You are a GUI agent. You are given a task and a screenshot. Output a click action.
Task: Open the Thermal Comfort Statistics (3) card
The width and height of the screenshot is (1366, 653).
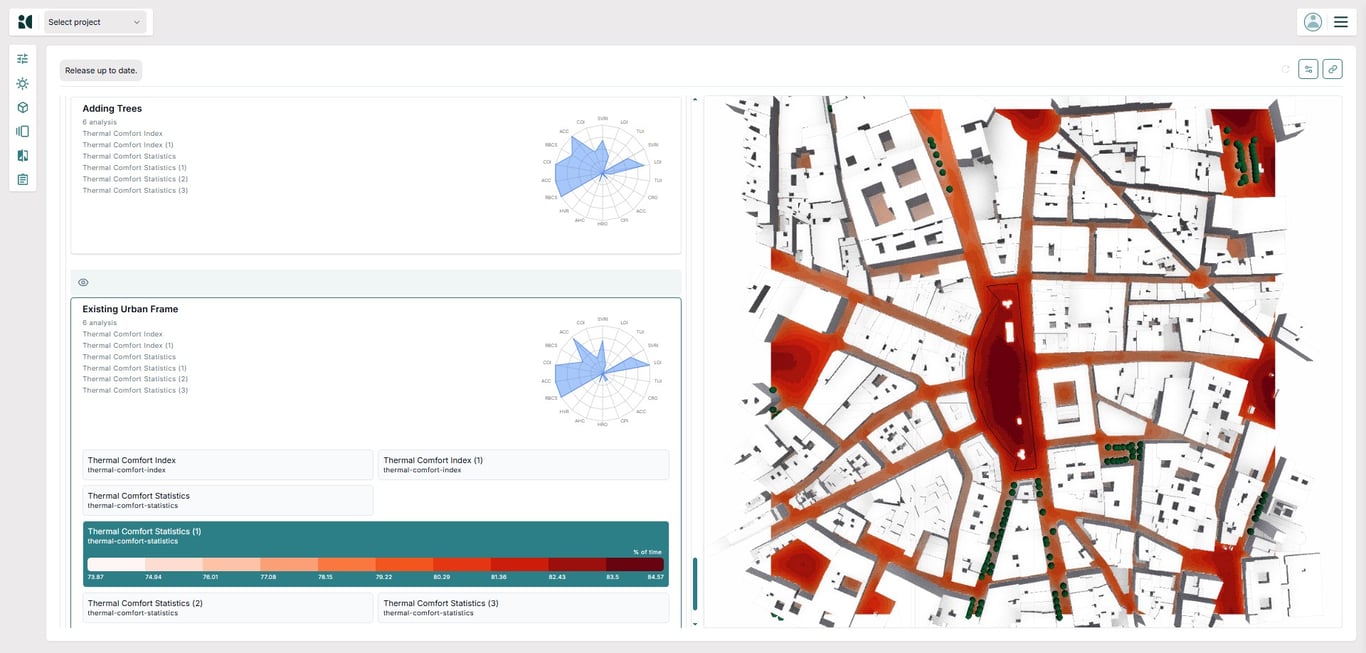[523, 608]
